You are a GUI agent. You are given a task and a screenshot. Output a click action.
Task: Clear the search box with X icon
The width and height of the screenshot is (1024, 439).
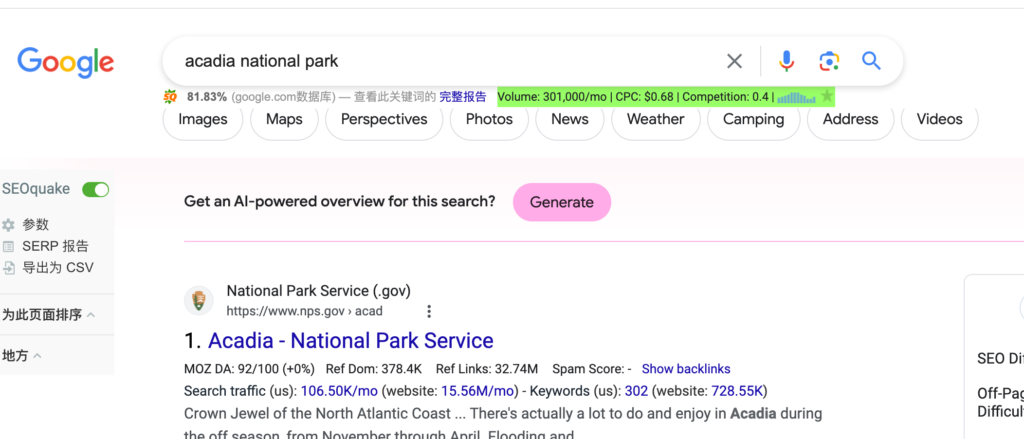[x=735, y=61]
